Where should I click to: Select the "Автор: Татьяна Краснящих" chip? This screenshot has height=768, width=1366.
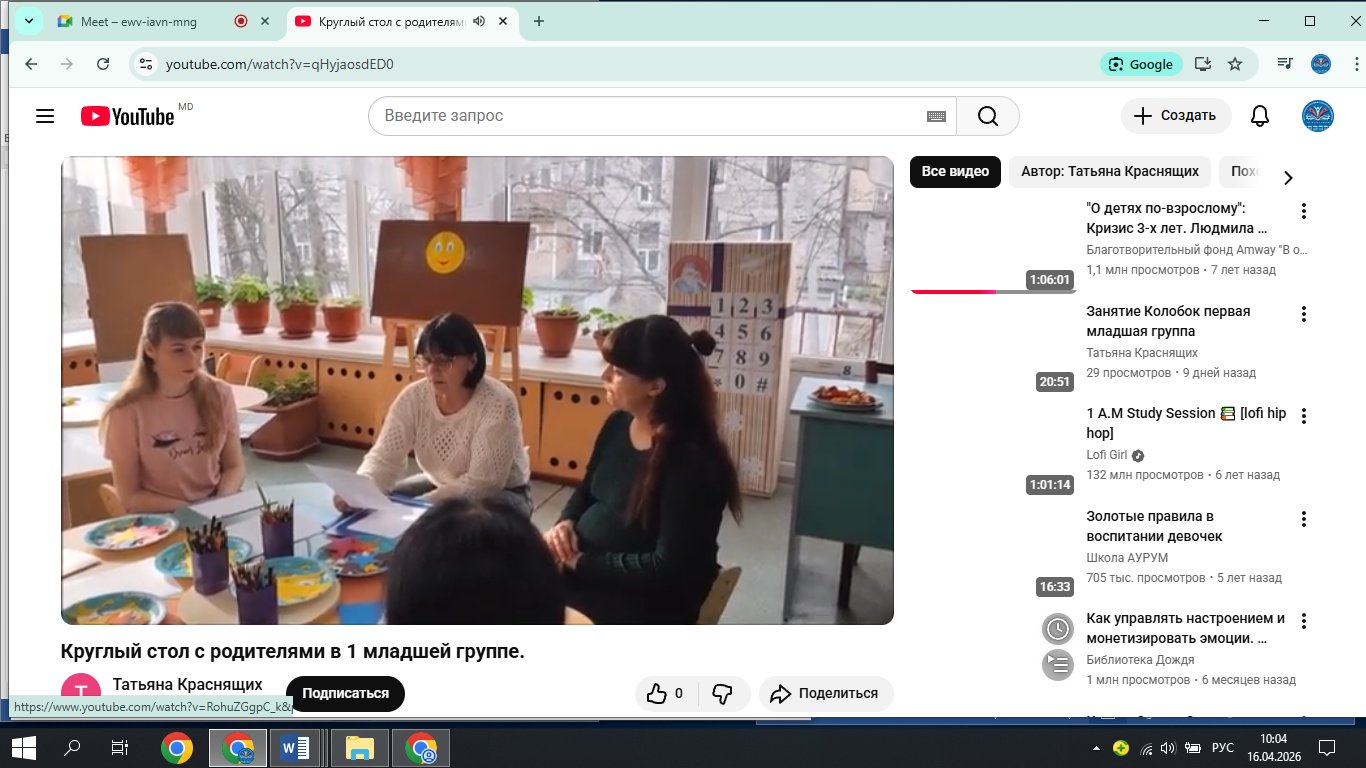click(x=1109, y=171)
